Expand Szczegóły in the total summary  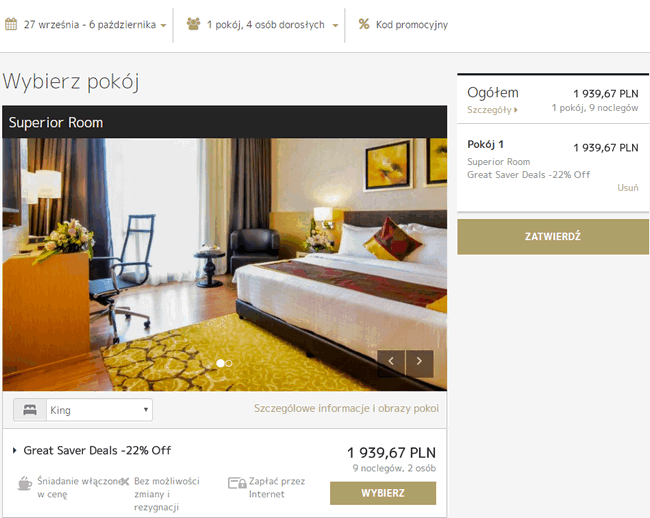click(492, 110)
